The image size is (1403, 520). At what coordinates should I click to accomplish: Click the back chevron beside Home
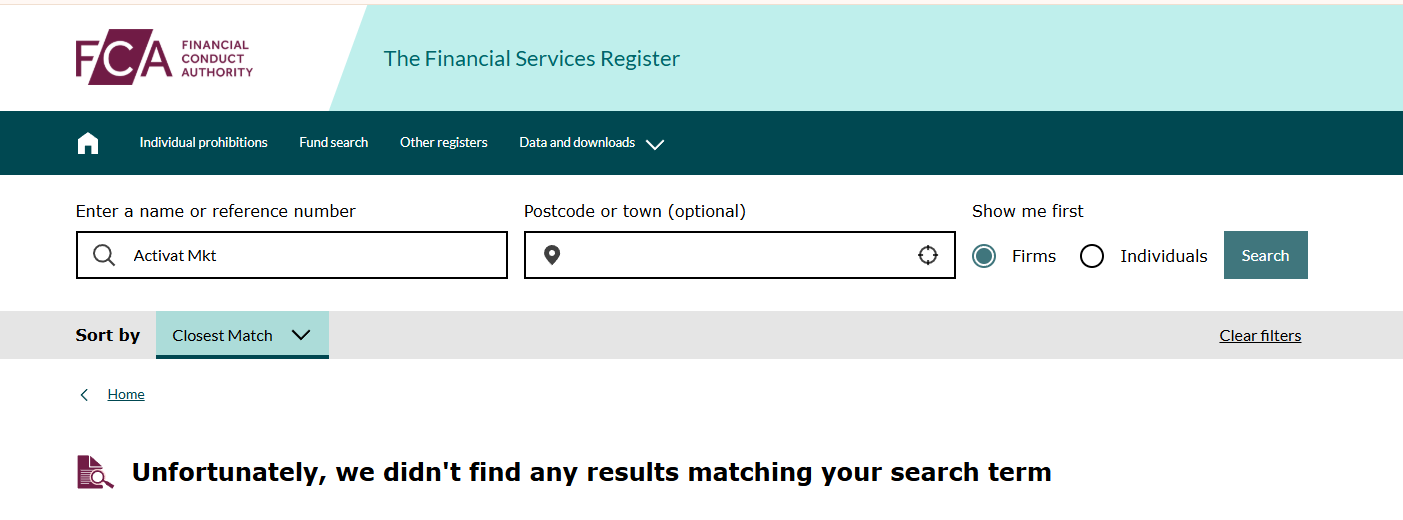pyautogui.click(x=84, y=395)
